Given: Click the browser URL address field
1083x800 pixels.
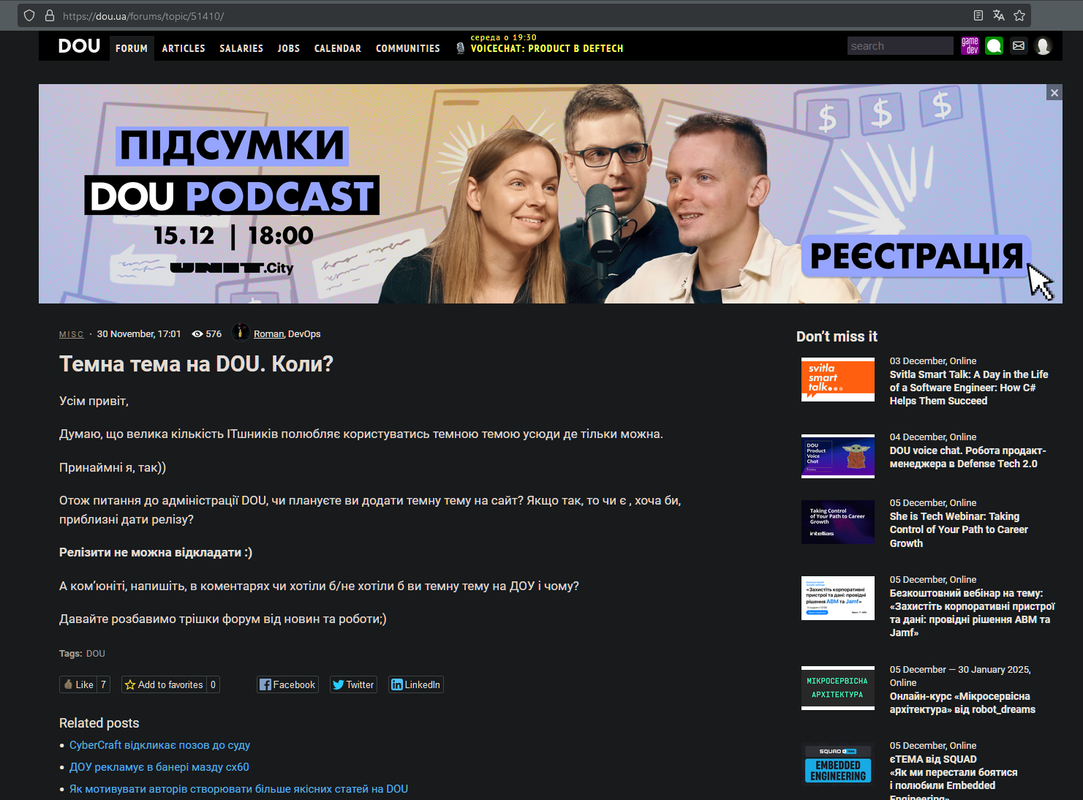Looking at the screenshot, I should 511,15.
